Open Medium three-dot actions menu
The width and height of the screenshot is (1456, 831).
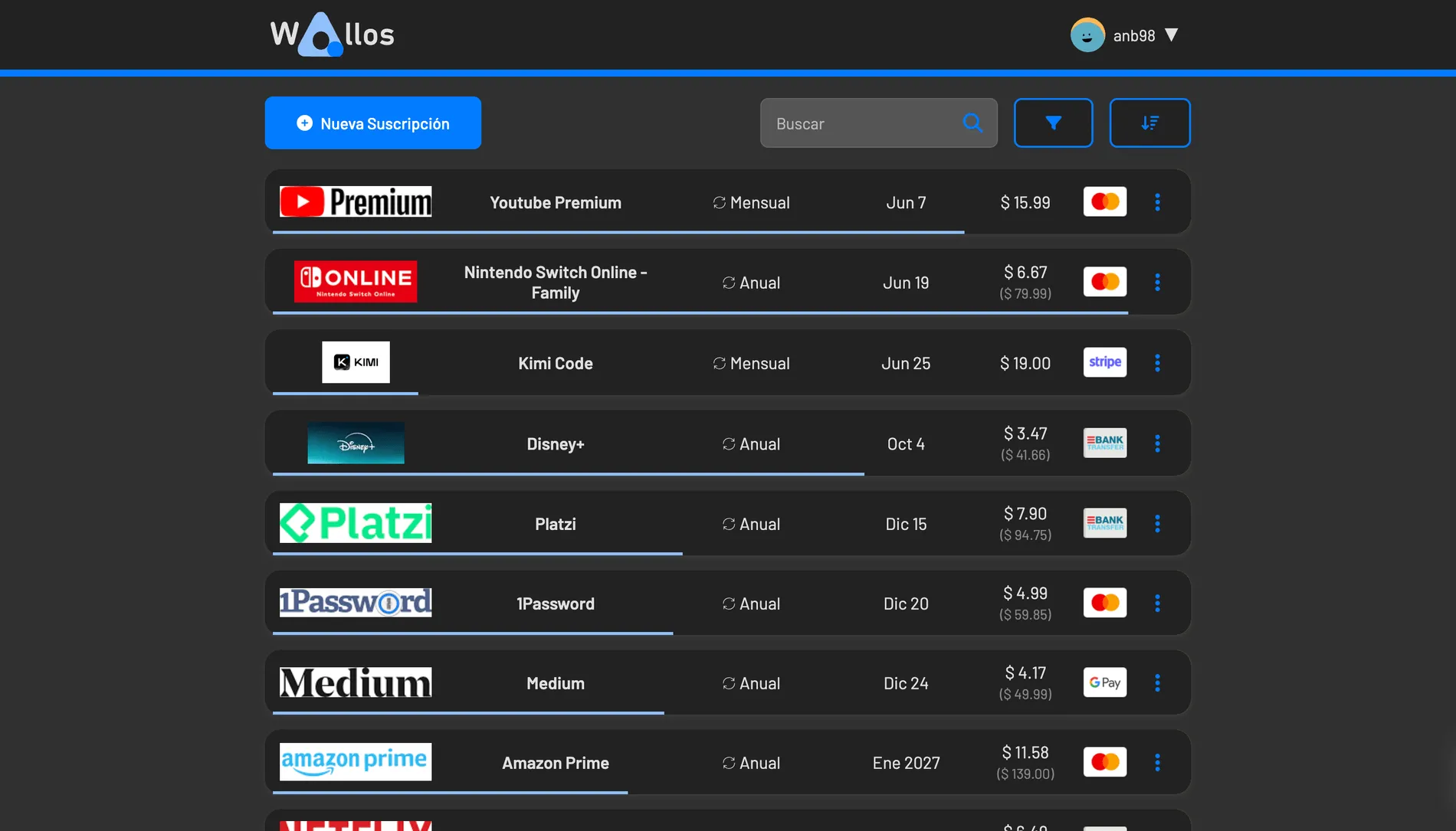tap(1157, 682)
